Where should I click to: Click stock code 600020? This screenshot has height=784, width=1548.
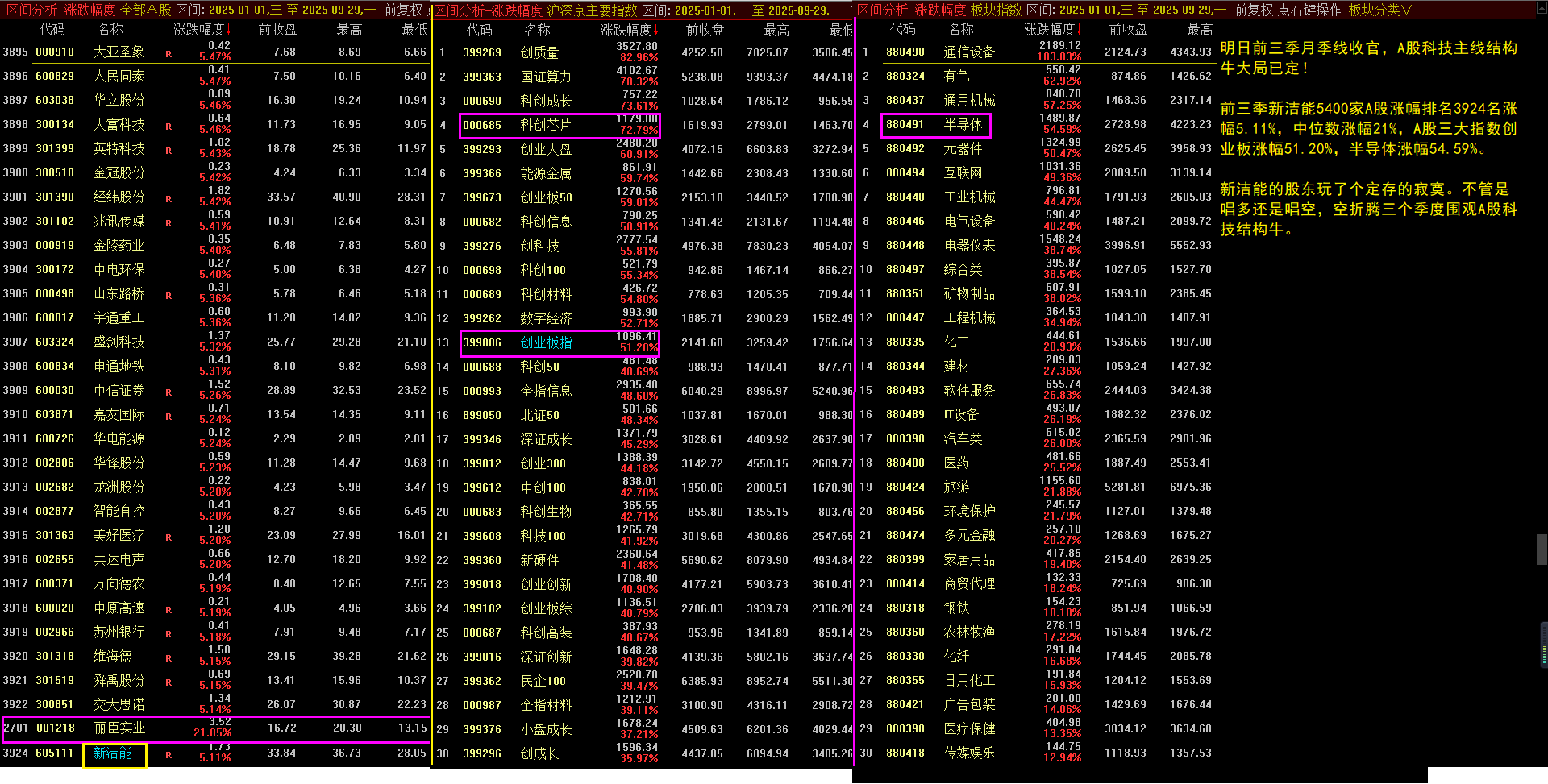pos(55,608)
